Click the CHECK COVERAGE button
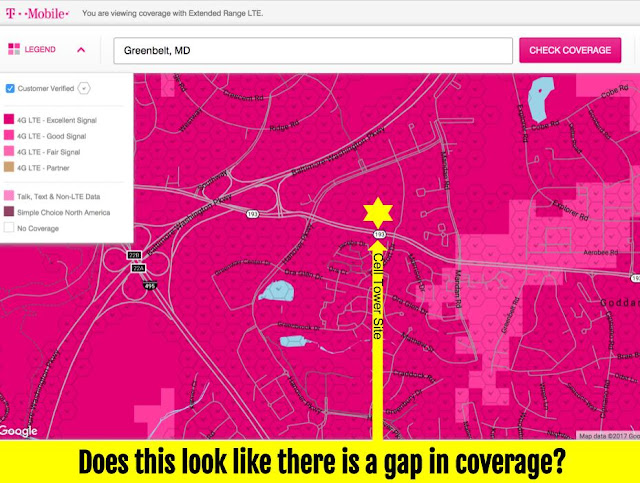The image size is (640, 483). click(570, 50)
